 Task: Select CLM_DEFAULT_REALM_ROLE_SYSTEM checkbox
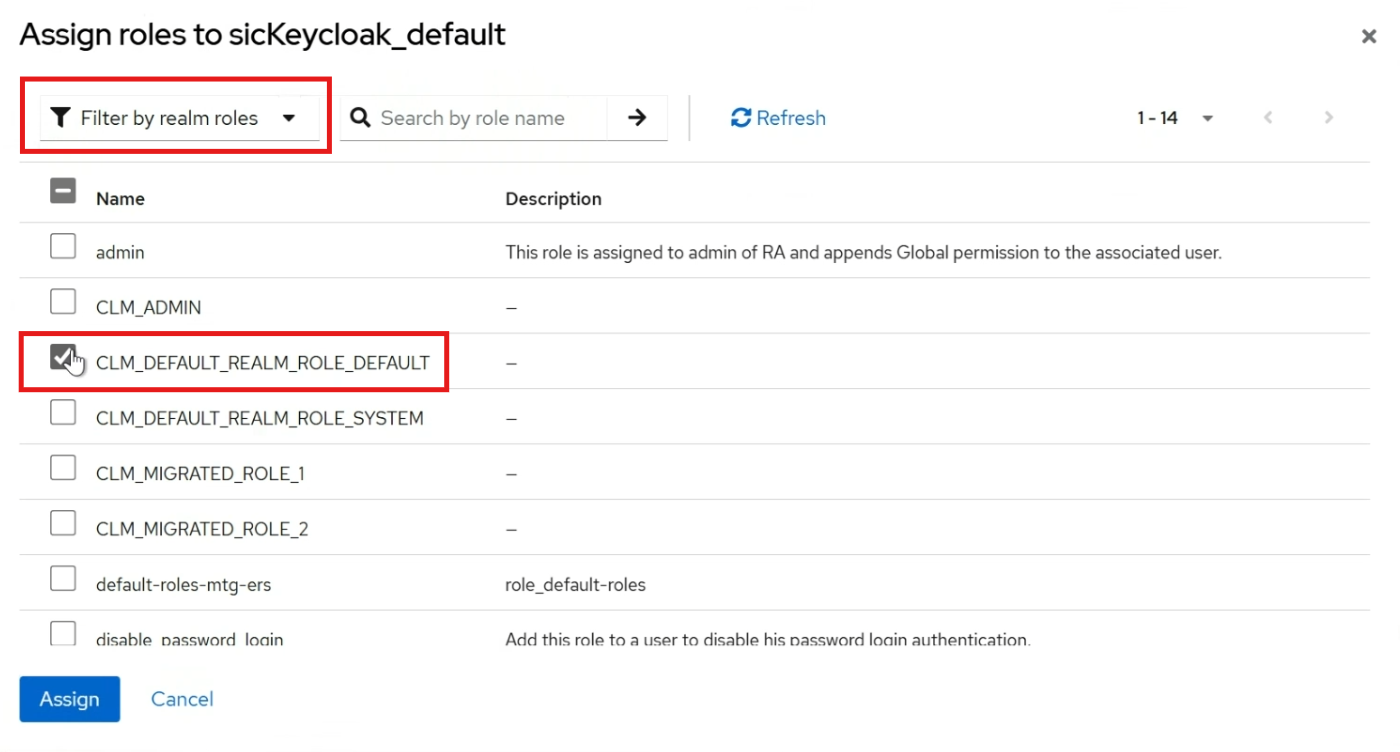click(63, 412)
